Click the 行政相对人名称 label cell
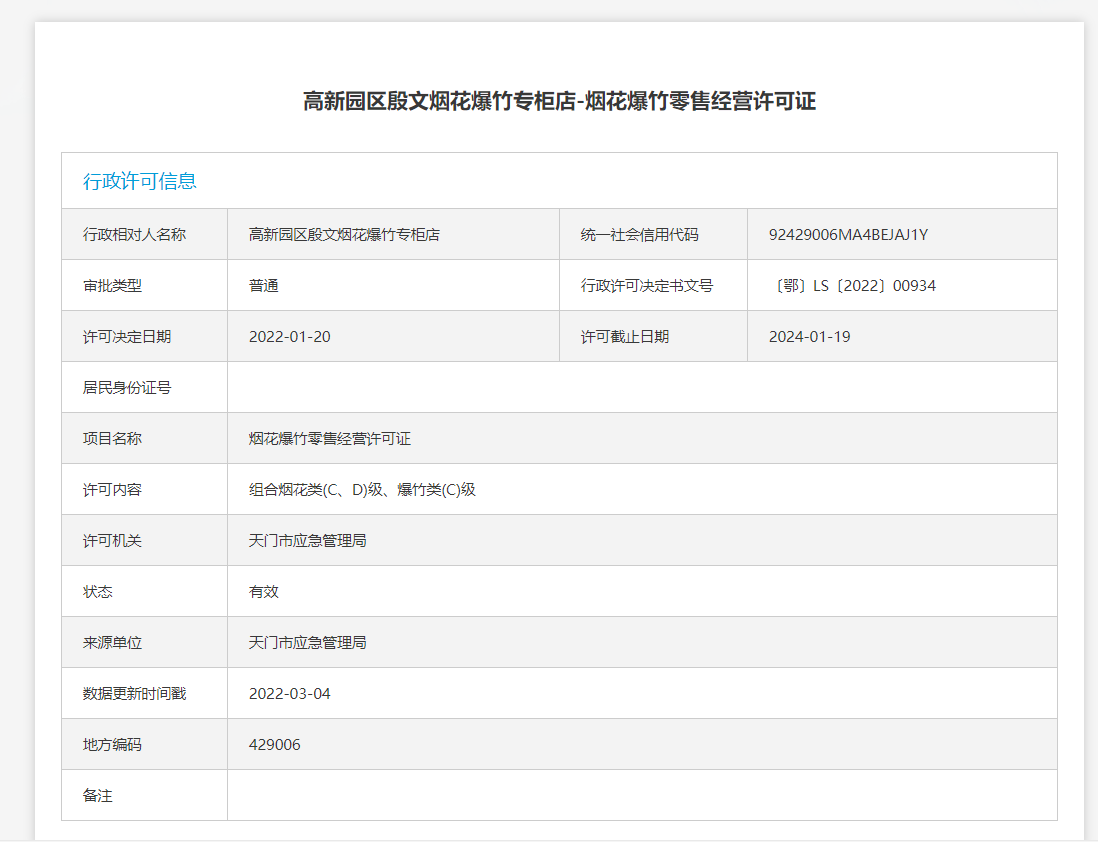This screenshot has height=842, width=1098. pyautogui.click(x=144, y=234)
